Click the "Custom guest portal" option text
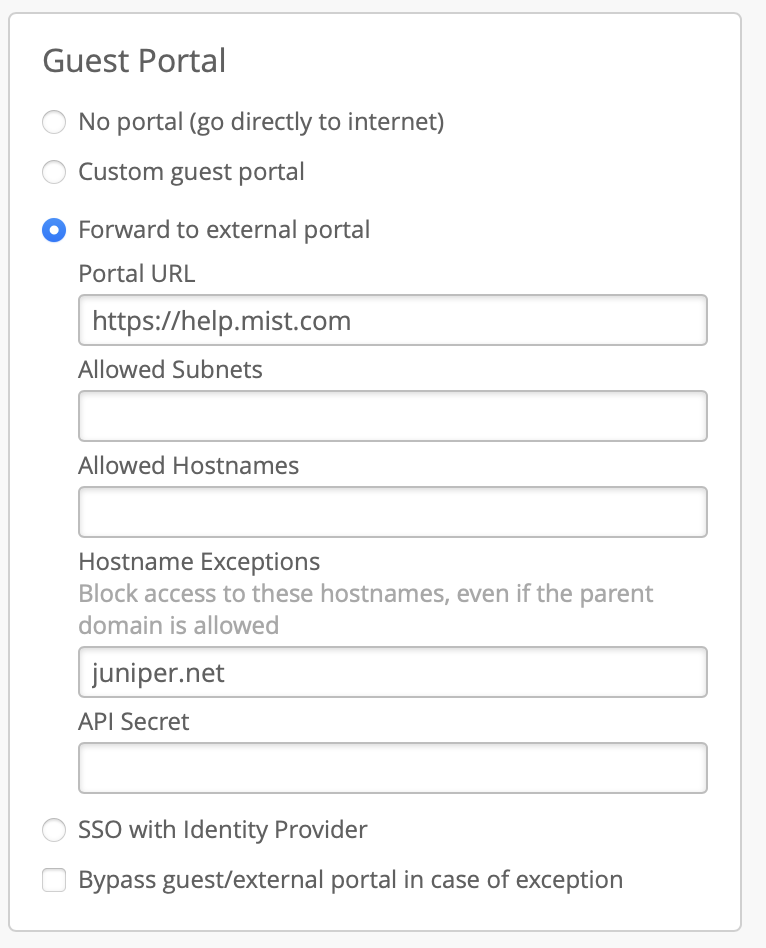This screenshot has height=948, width=766. pyautogui.click(x=191, y=173)
